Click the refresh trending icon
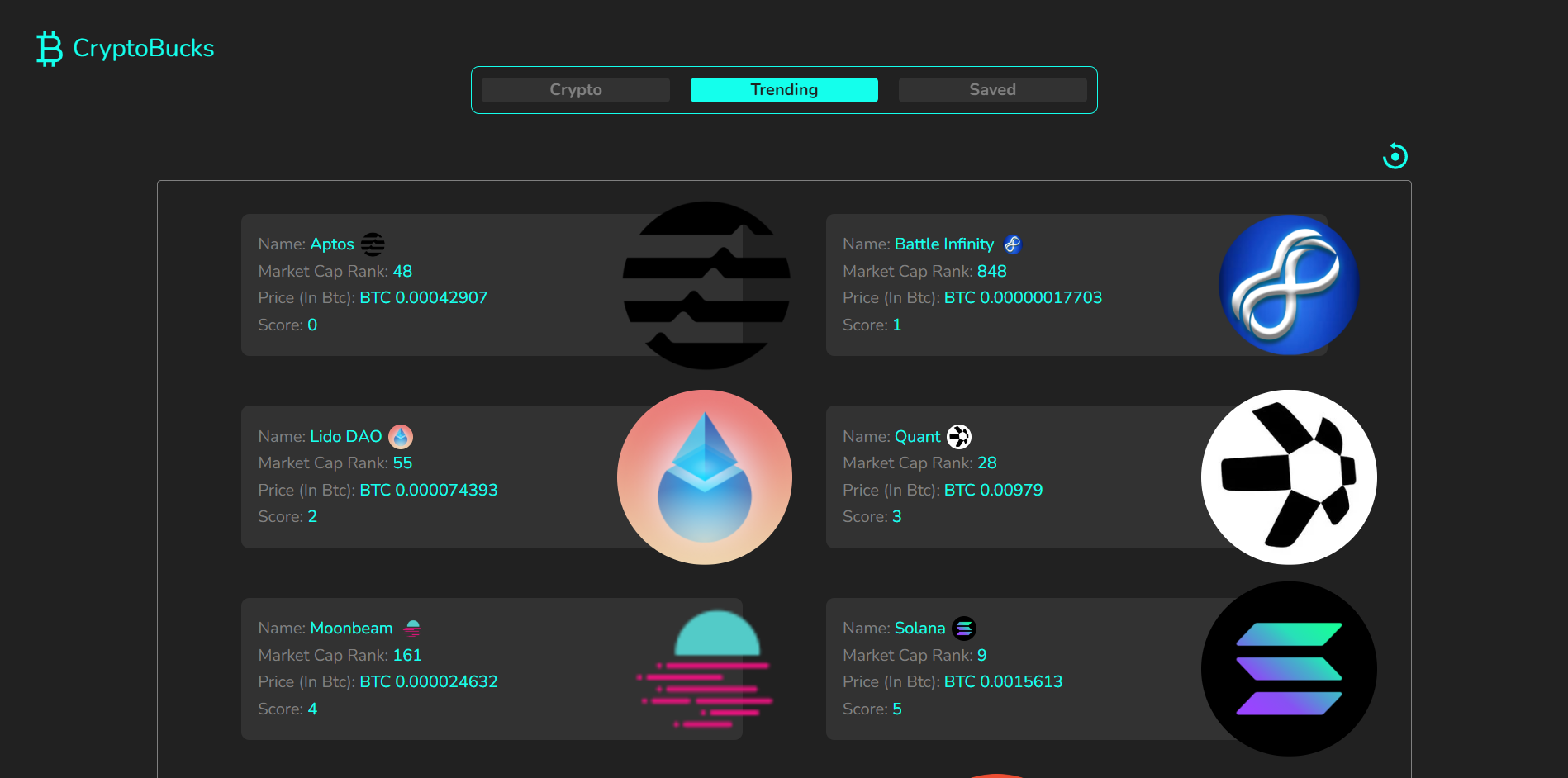Viewport: 1568px width, 778px height. (x=1395, y=155)
